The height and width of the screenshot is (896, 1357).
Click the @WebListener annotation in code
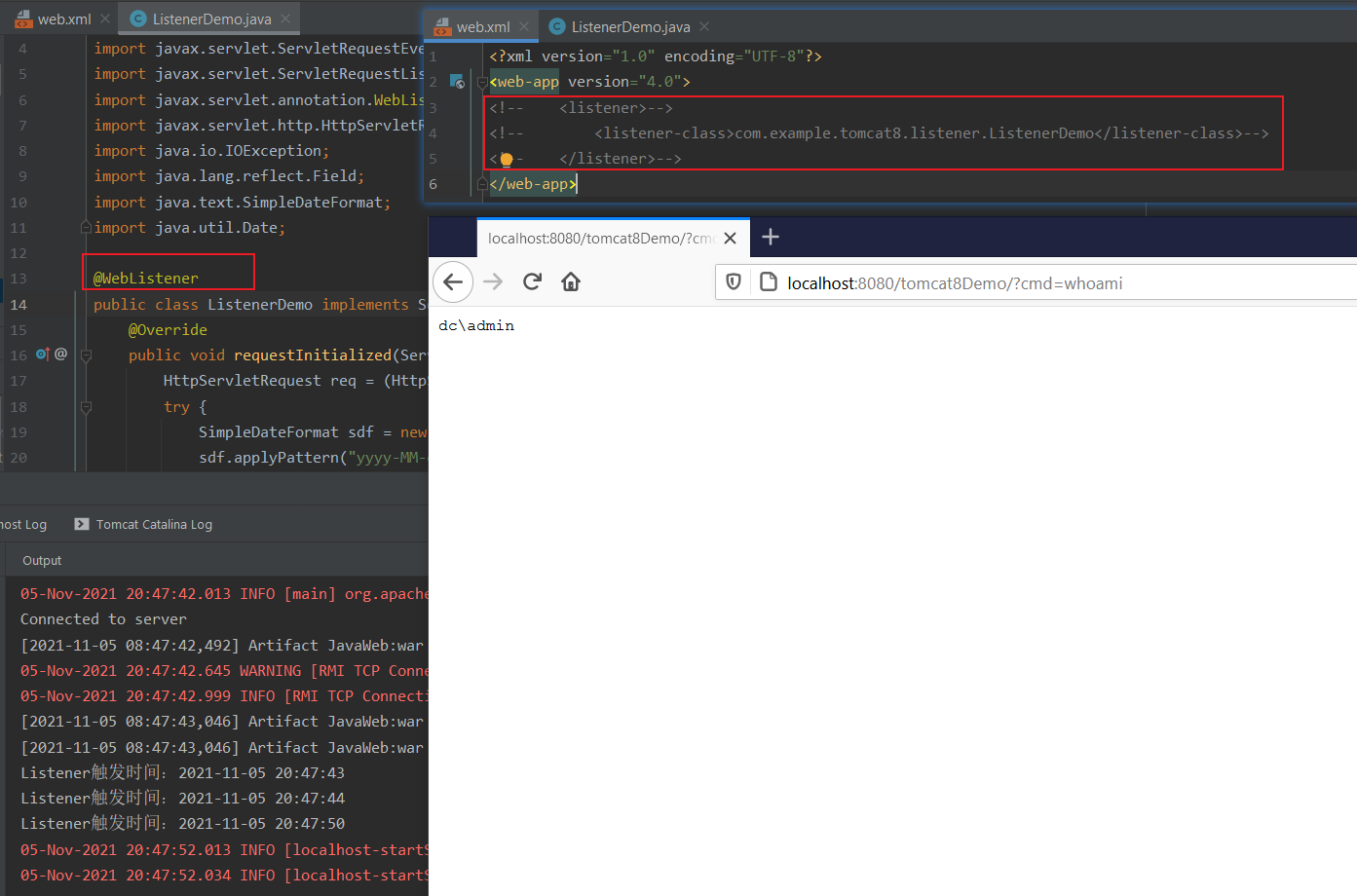(x=146, y=279)
